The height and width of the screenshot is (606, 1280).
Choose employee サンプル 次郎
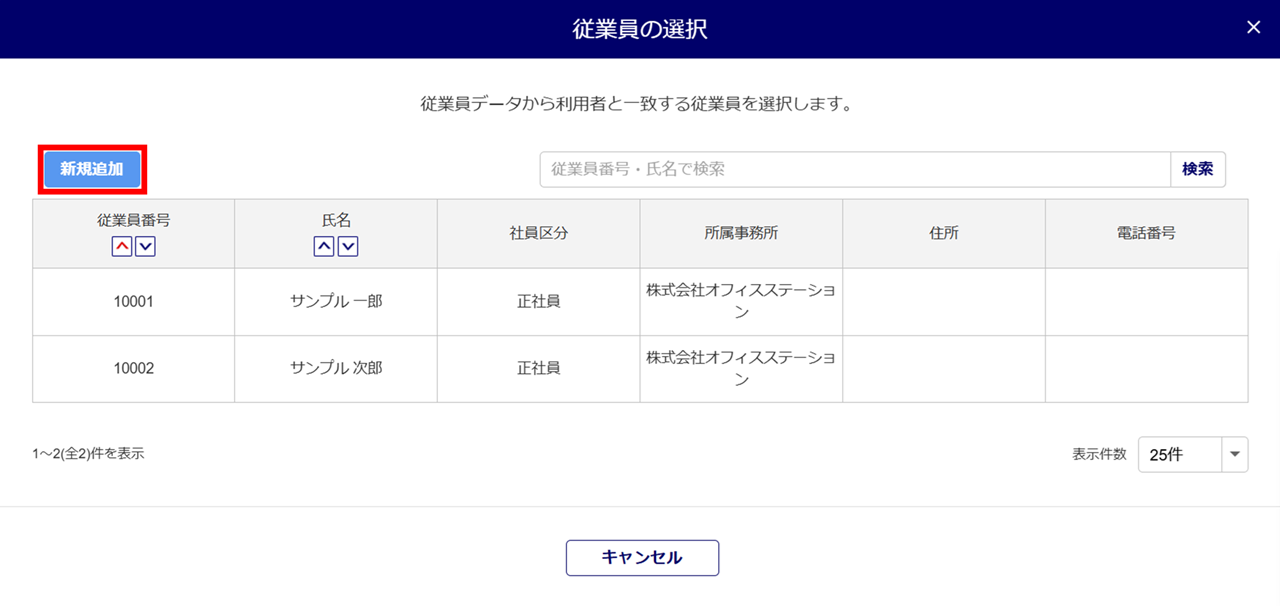[x=336, y=368]
